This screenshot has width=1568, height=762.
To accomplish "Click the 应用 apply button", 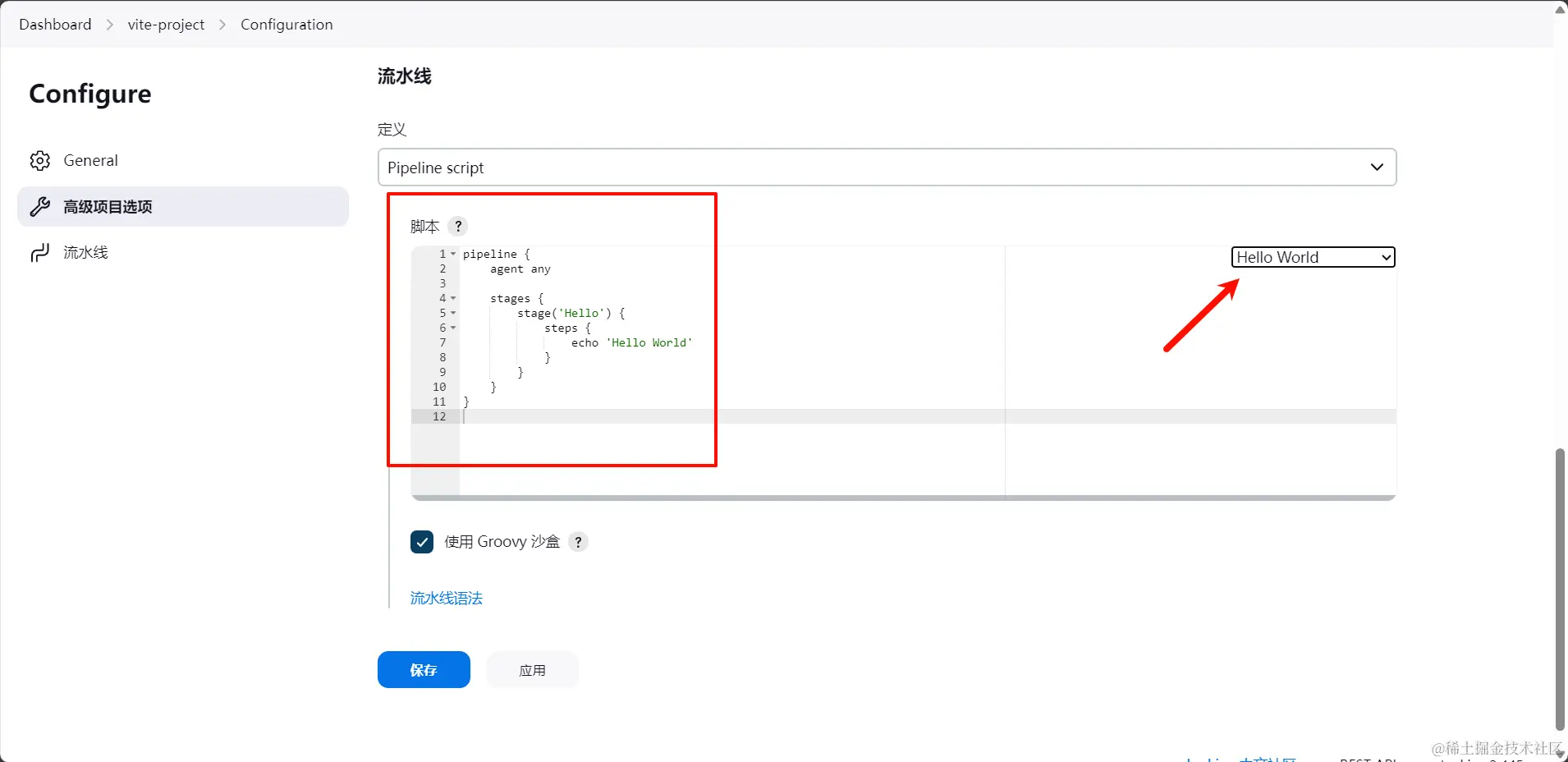I will 532,670.
